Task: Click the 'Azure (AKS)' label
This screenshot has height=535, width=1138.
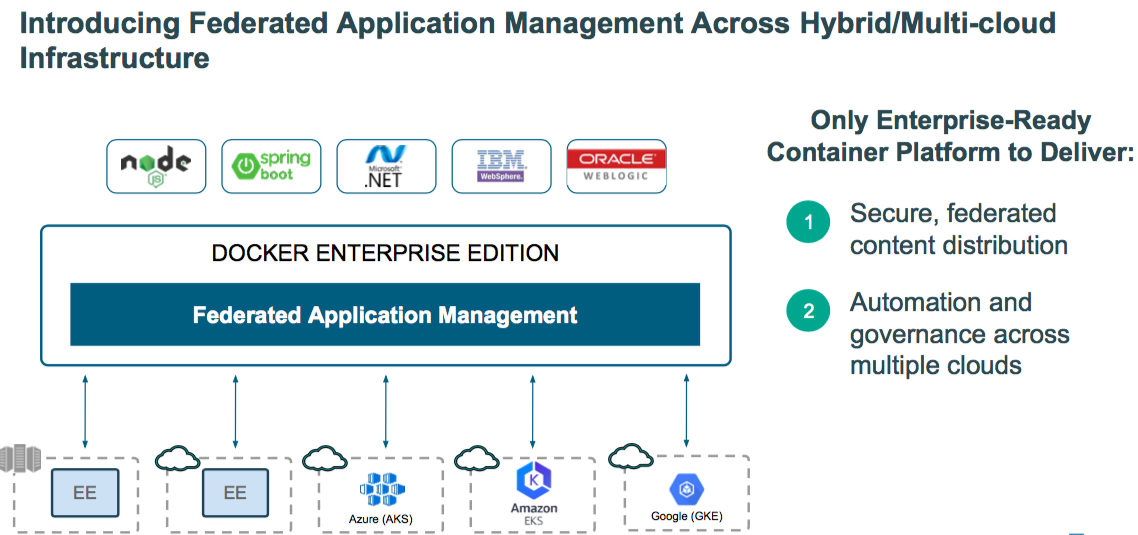Action: pyautogui.click(x=382, y=520)
